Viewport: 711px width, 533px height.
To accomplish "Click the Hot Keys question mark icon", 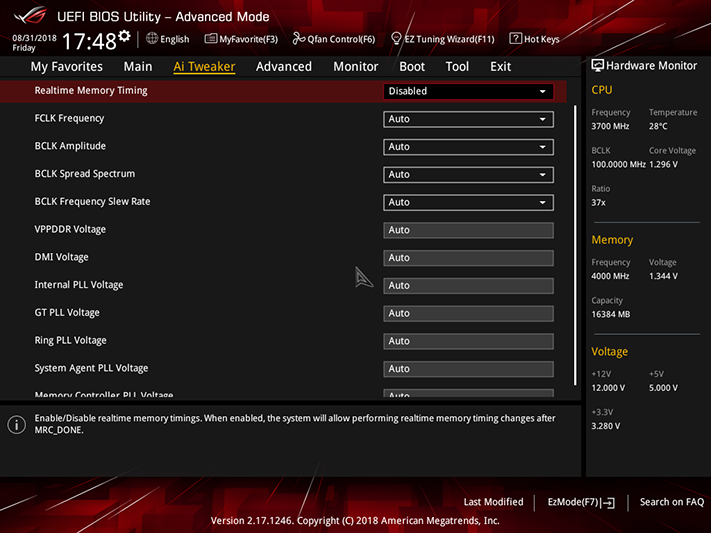I will pyautogui.click(x=515, y=39).
